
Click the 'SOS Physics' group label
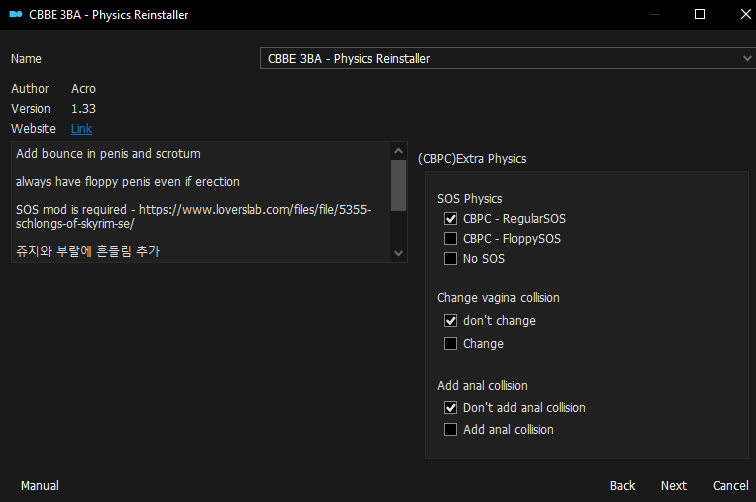470,199
